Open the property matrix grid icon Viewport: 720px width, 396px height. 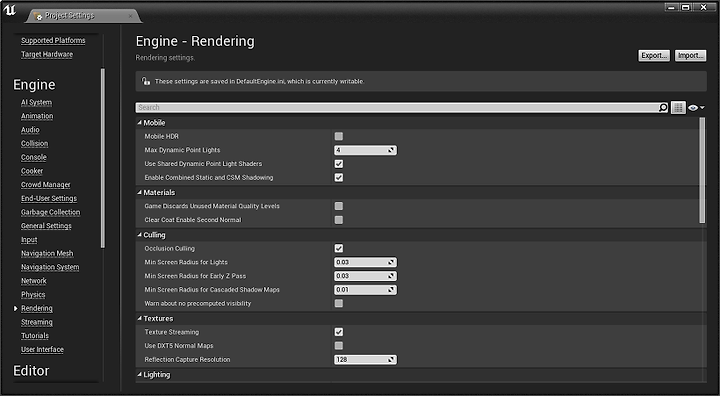[x=678, y=107]
